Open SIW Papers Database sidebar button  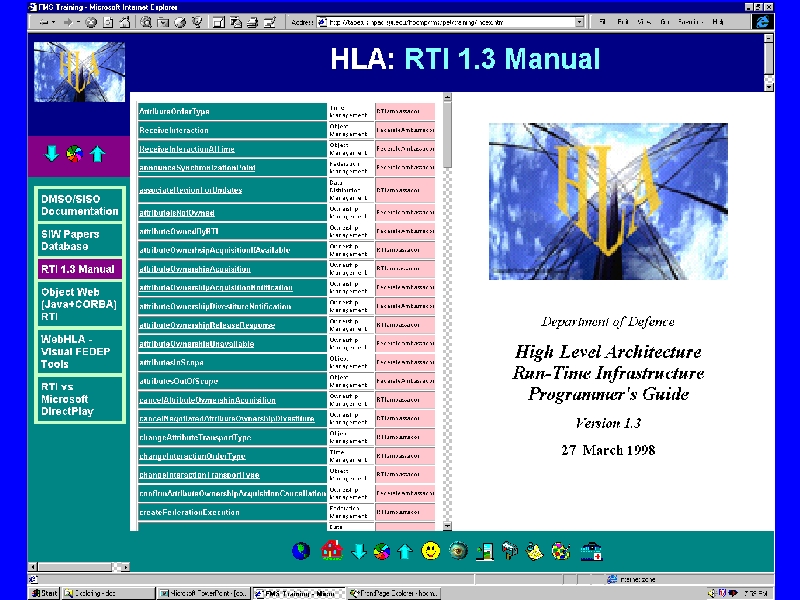click(80, 240)
